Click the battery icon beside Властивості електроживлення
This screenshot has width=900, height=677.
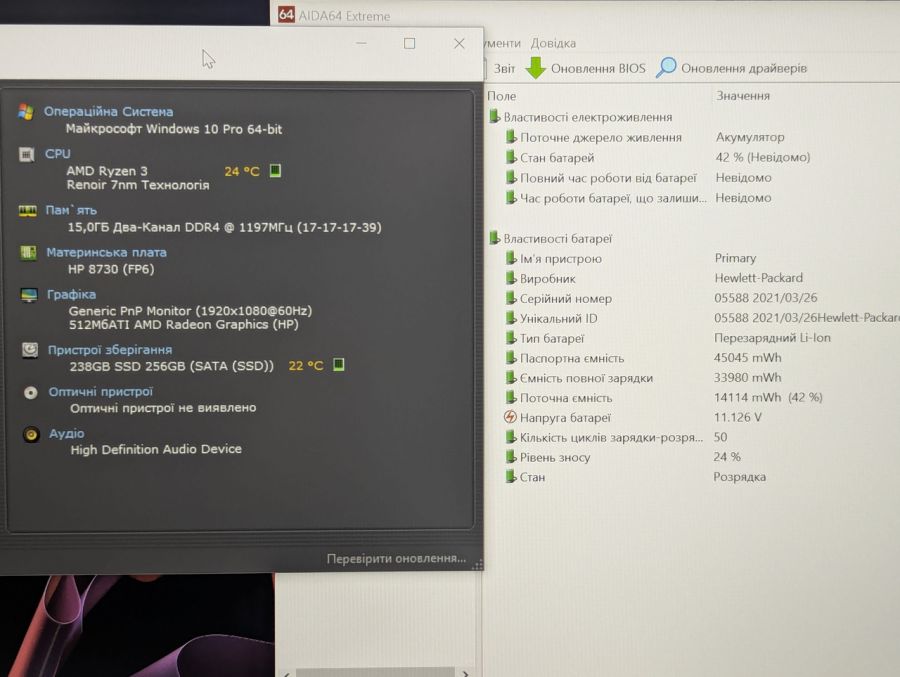pos(494,117)
